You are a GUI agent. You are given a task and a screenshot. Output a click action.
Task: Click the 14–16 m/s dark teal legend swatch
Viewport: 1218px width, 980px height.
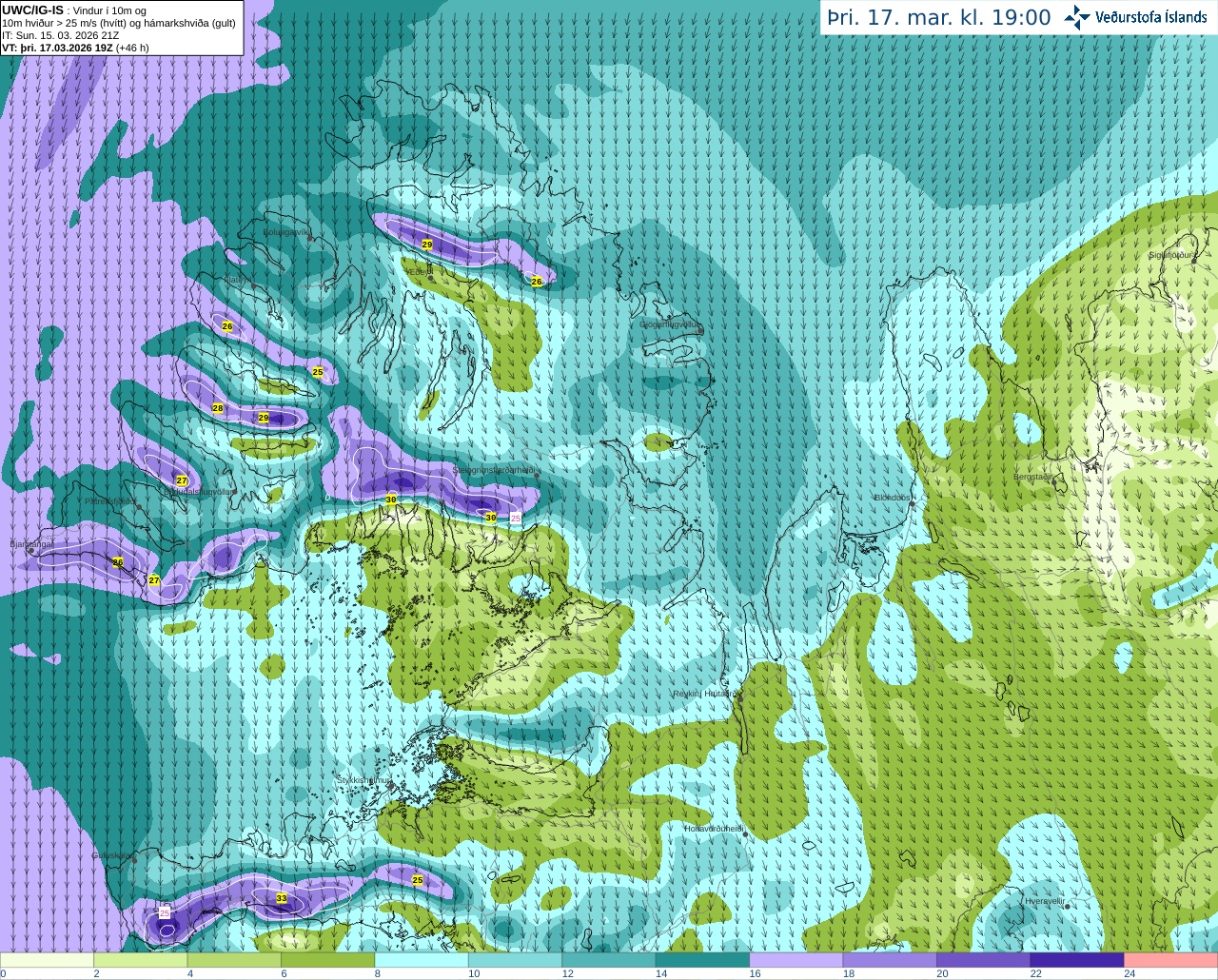click(x=702, y=960)
